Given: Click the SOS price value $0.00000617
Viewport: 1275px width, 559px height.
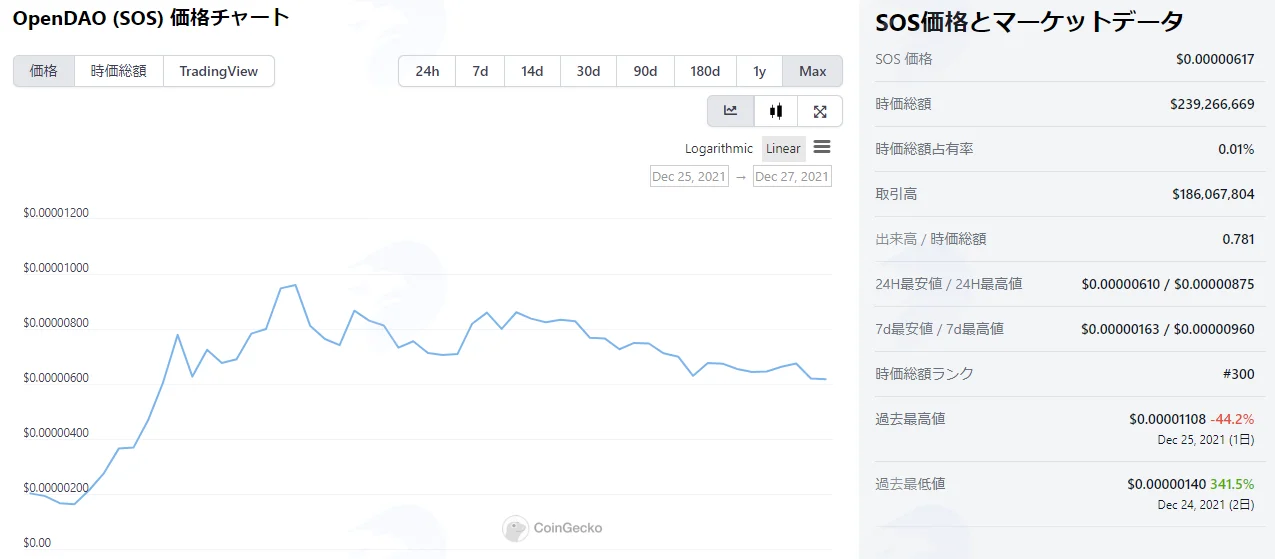Looking at the screenshot, I should point(1215,59).
